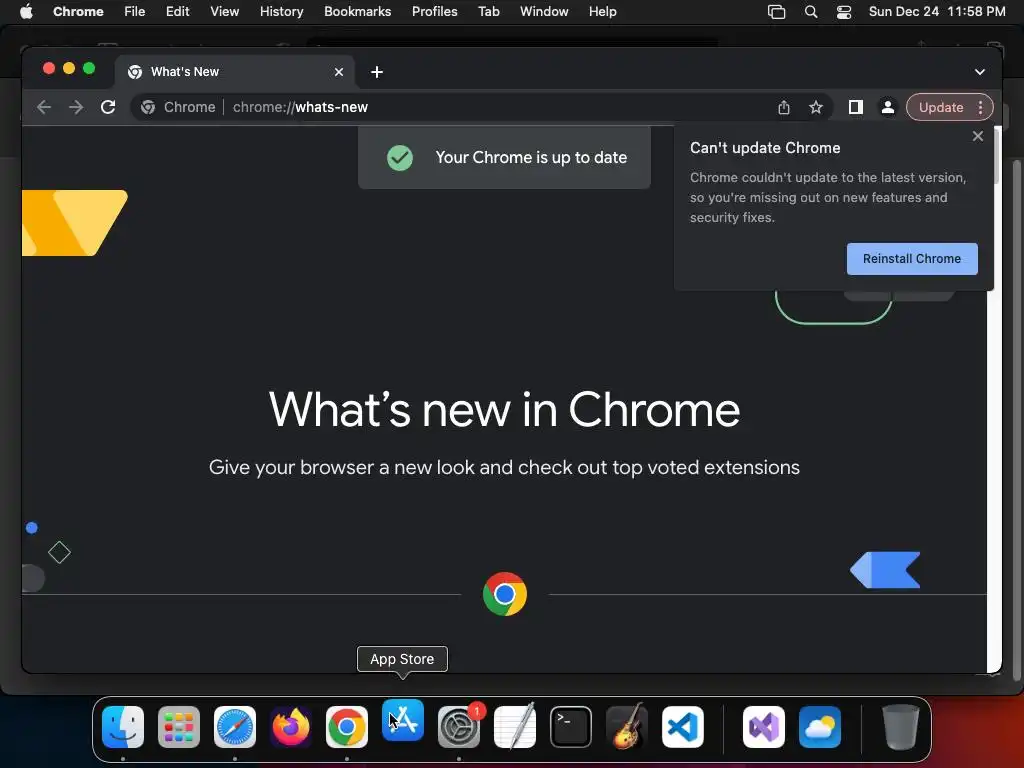Launch Firefox from the dock

click(x=291, y=727)
